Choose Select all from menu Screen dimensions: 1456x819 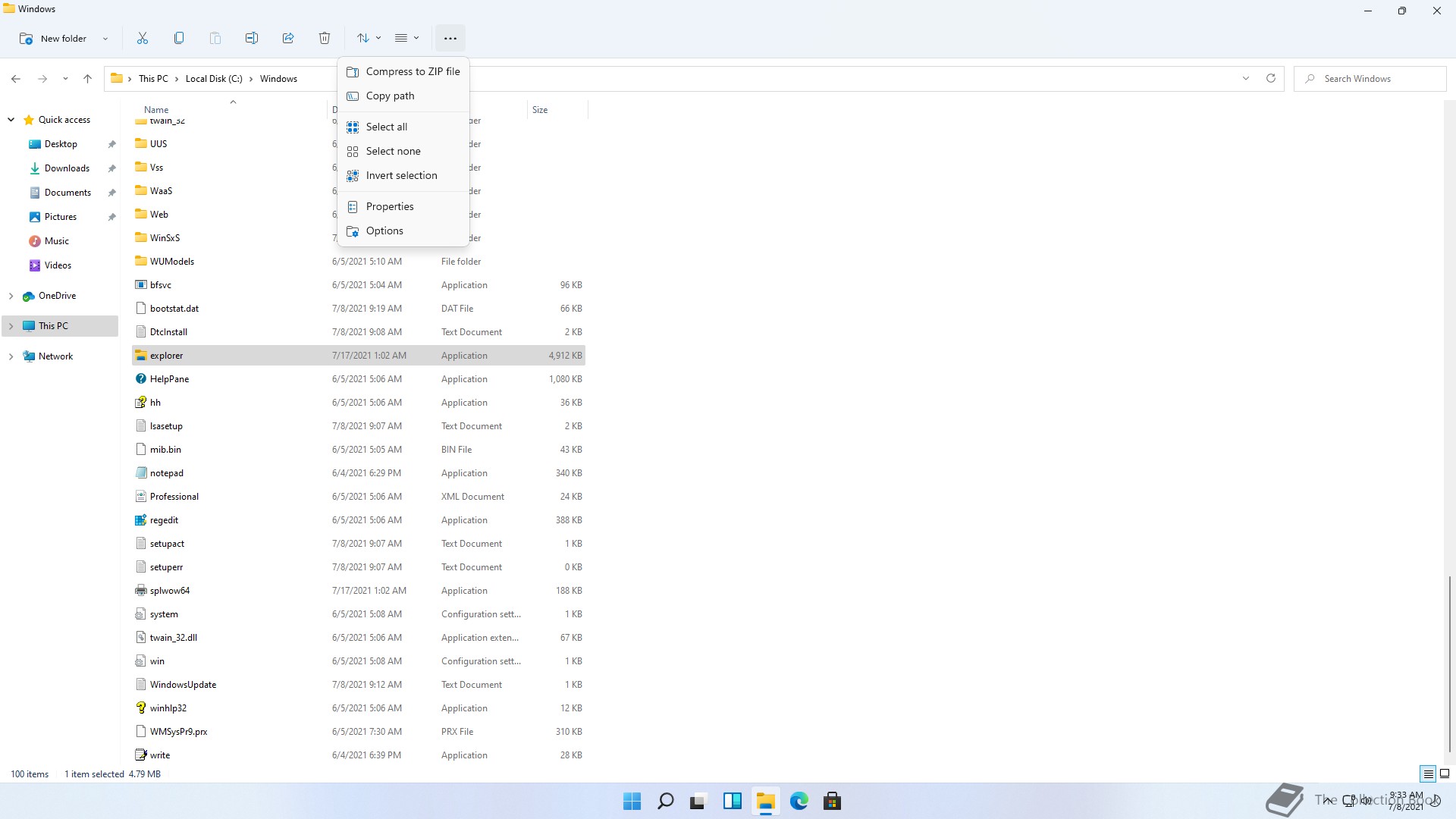[x=403, y=127]
